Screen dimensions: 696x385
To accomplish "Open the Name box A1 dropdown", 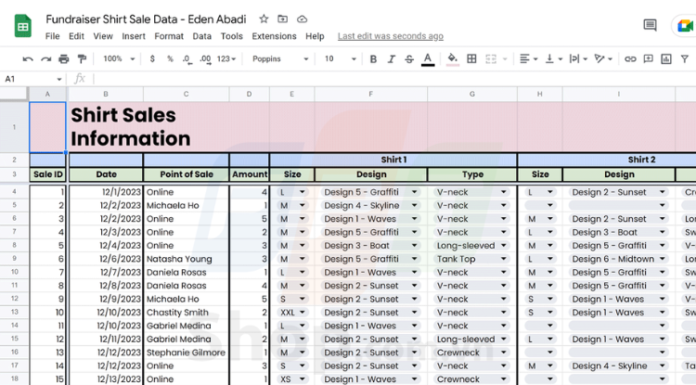I will click(x=59, y=79).
